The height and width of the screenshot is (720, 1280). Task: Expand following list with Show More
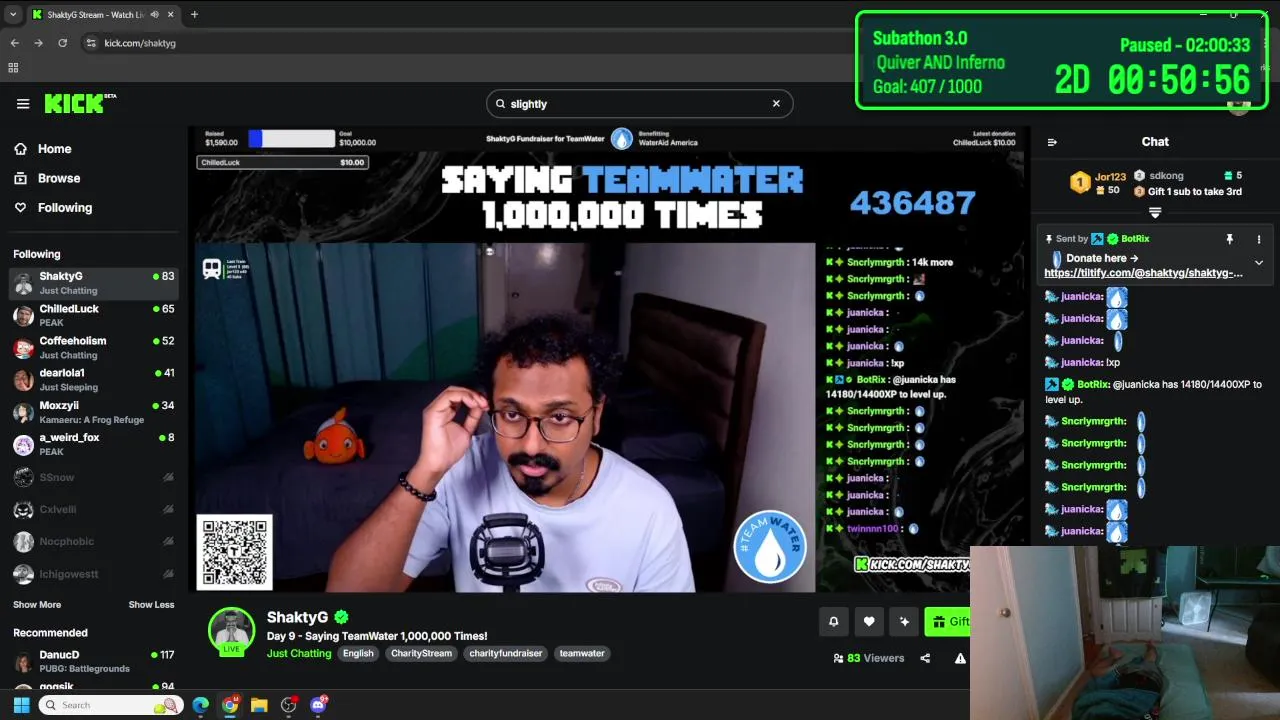[x=37, y=605]
